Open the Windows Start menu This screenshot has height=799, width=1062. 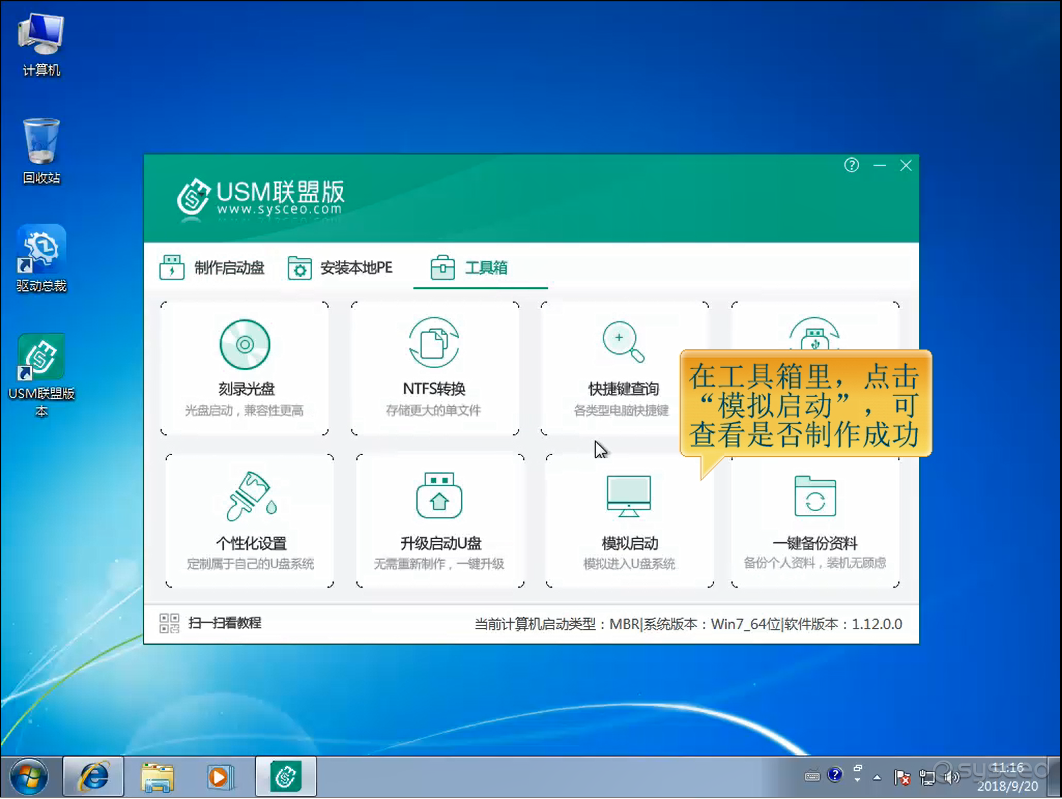click(x=29, y=777)
